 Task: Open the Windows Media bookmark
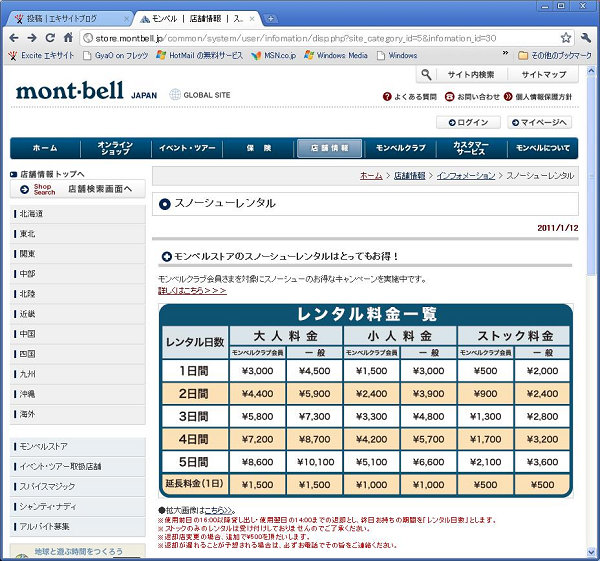click(336, 55)
